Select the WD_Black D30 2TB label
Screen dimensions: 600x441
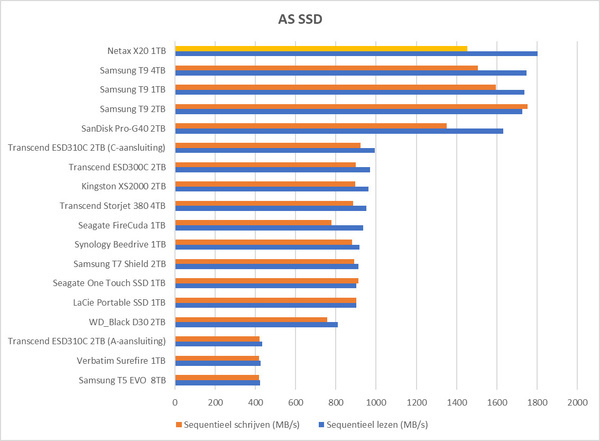click(x=127, y=322)
